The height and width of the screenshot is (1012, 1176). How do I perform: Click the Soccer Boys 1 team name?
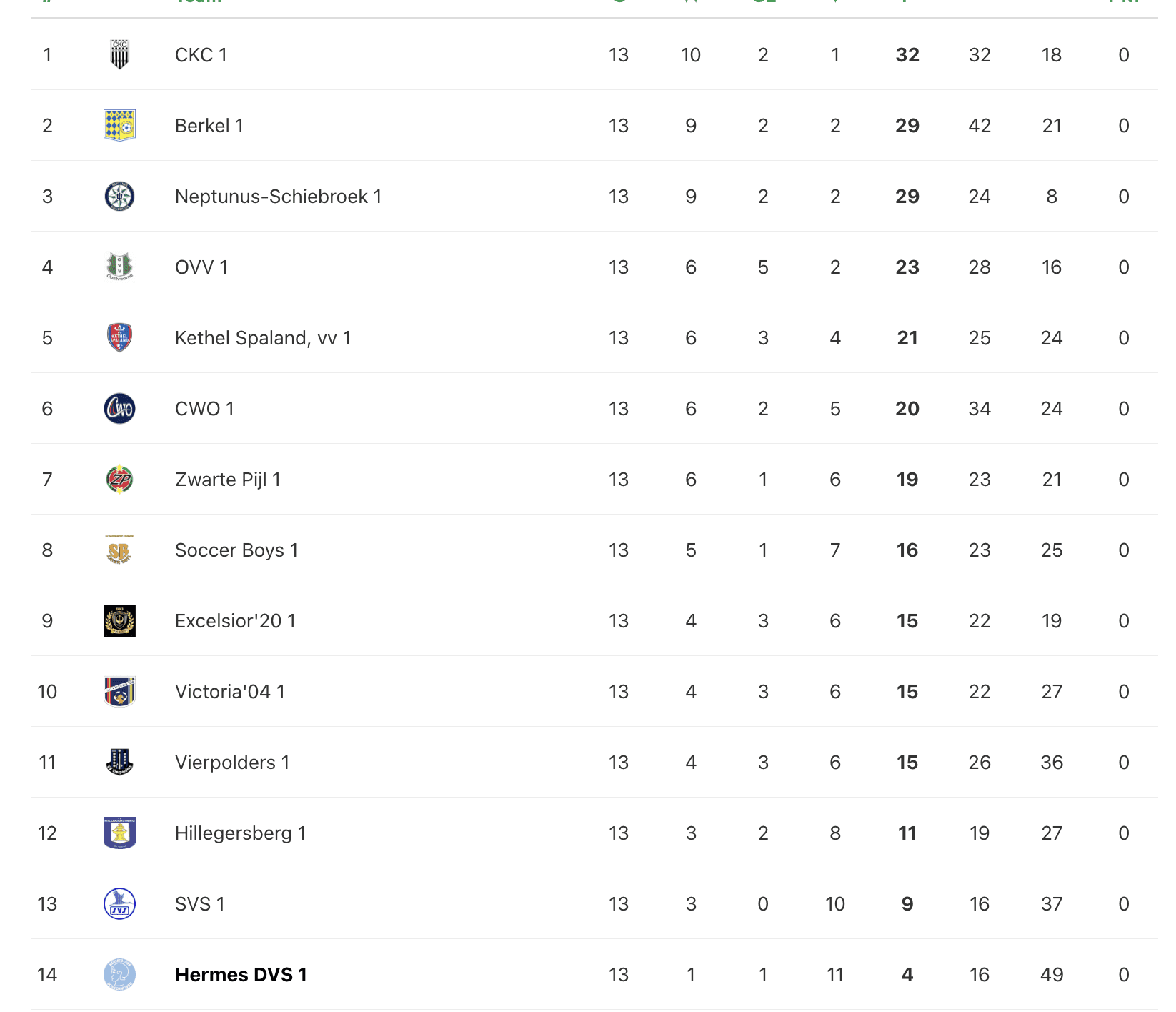(x=236, y=550)
